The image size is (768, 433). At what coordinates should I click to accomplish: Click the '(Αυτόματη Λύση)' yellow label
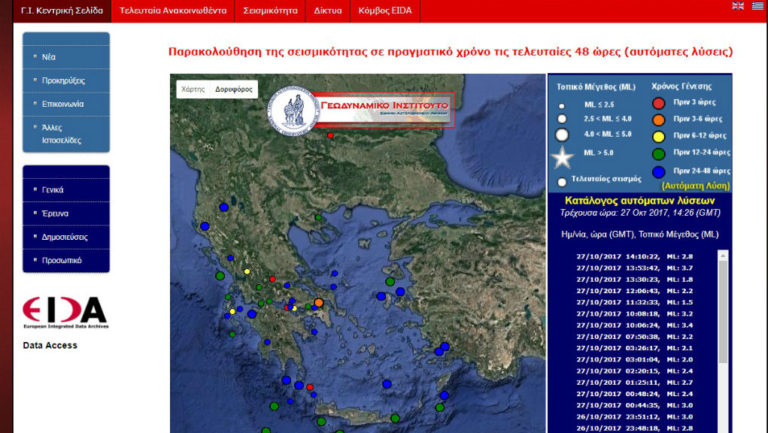coord(696,186)
